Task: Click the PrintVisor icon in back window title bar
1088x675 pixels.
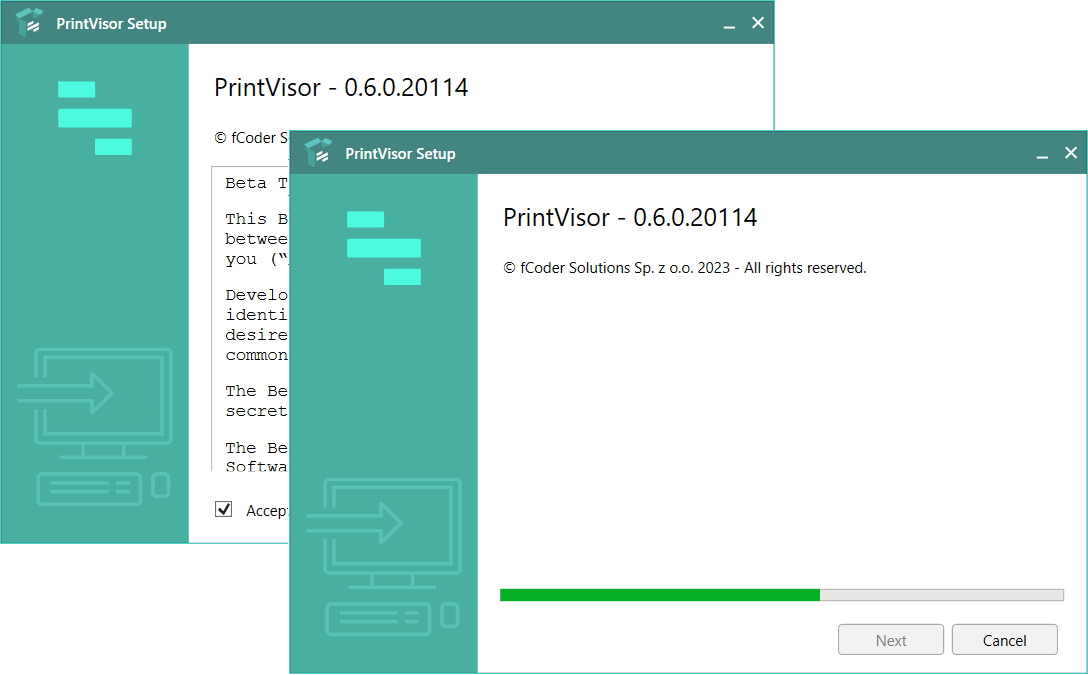Action: [x=30, y=23]
